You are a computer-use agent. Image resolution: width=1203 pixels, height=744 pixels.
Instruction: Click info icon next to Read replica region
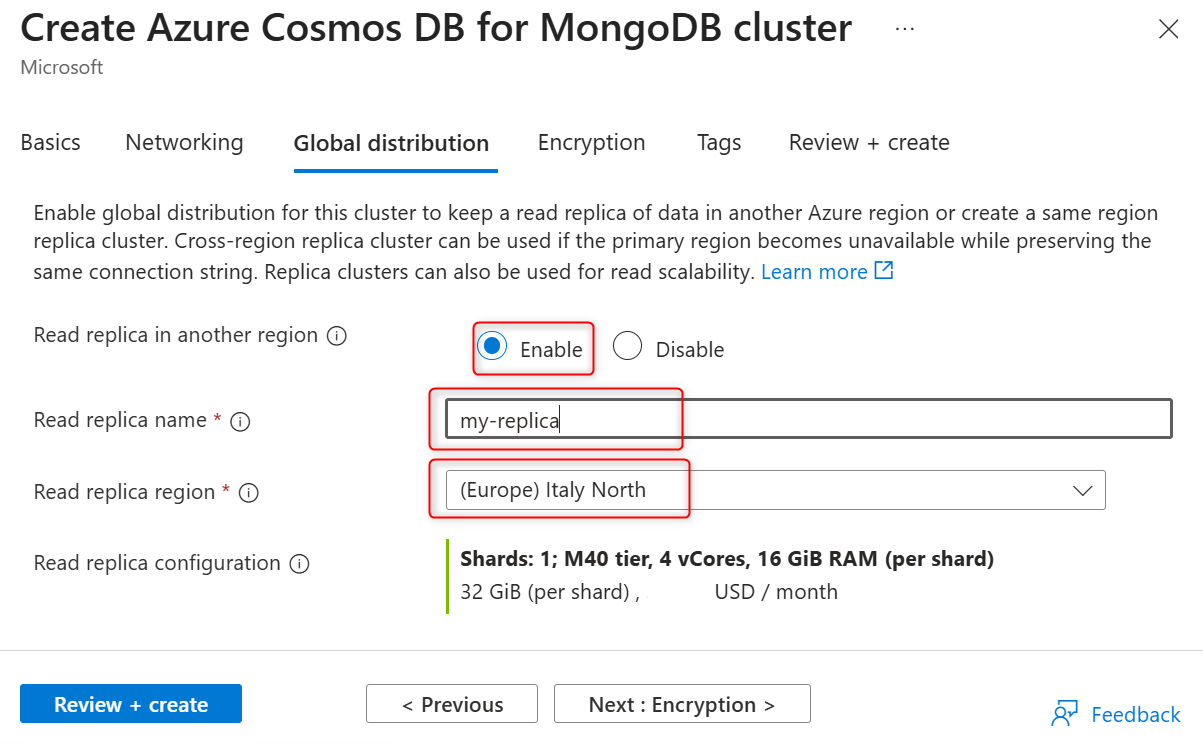click(249, 493)
